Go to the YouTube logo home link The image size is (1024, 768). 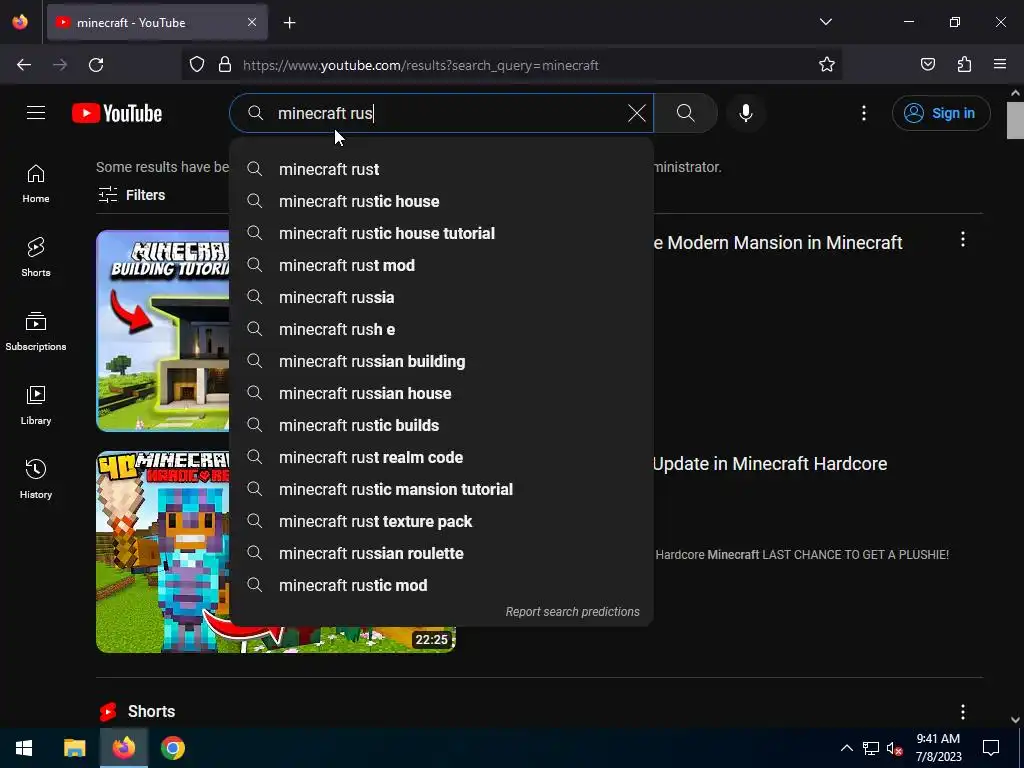[x=117, y=113]
